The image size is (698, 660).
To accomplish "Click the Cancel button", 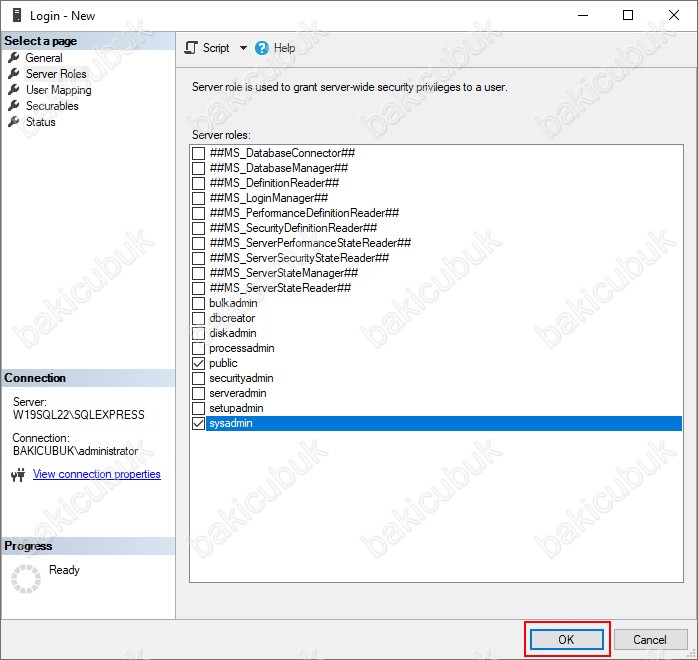I will 649,640.
